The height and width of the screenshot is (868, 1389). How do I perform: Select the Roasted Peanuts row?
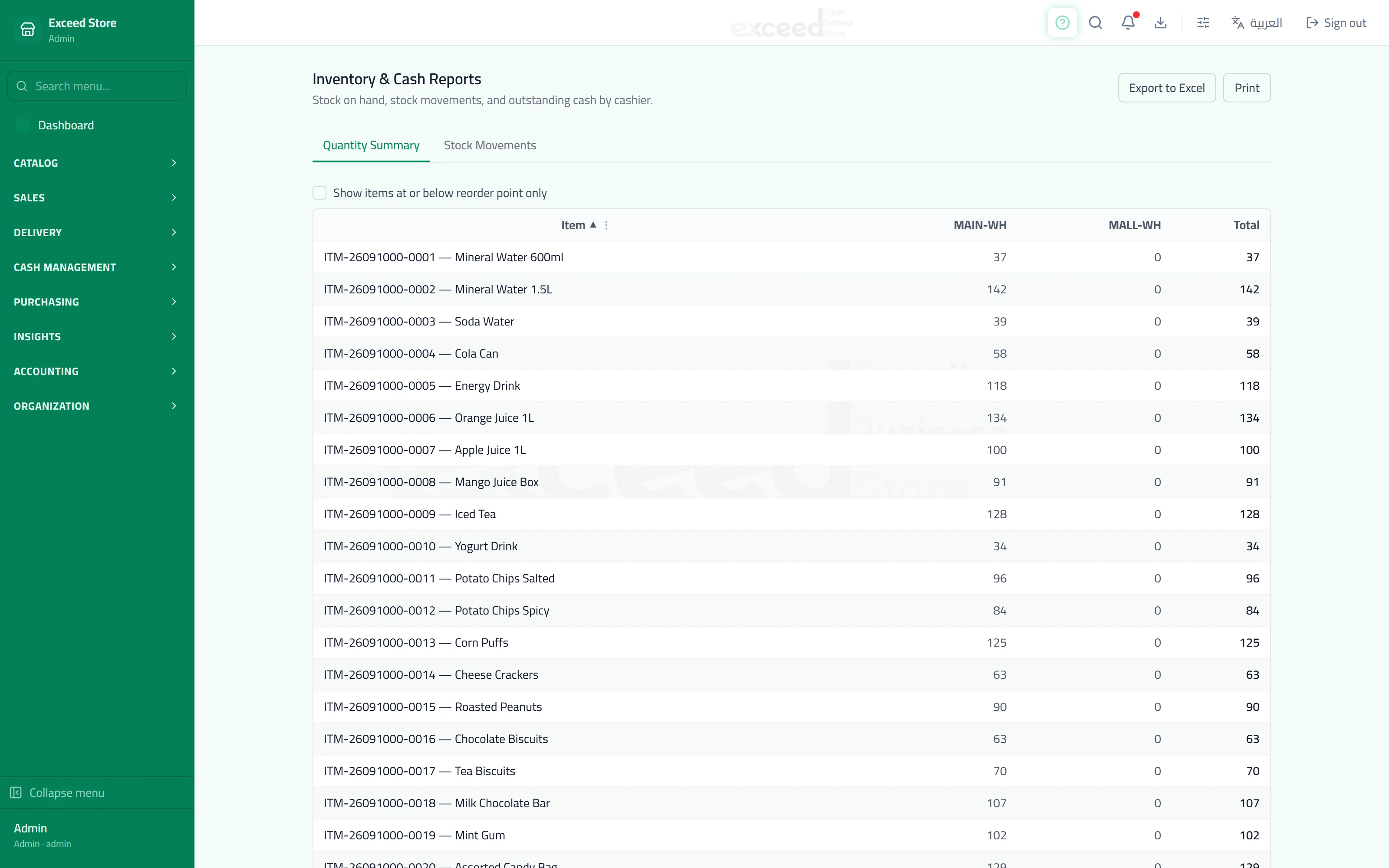[x=791, y=707]
